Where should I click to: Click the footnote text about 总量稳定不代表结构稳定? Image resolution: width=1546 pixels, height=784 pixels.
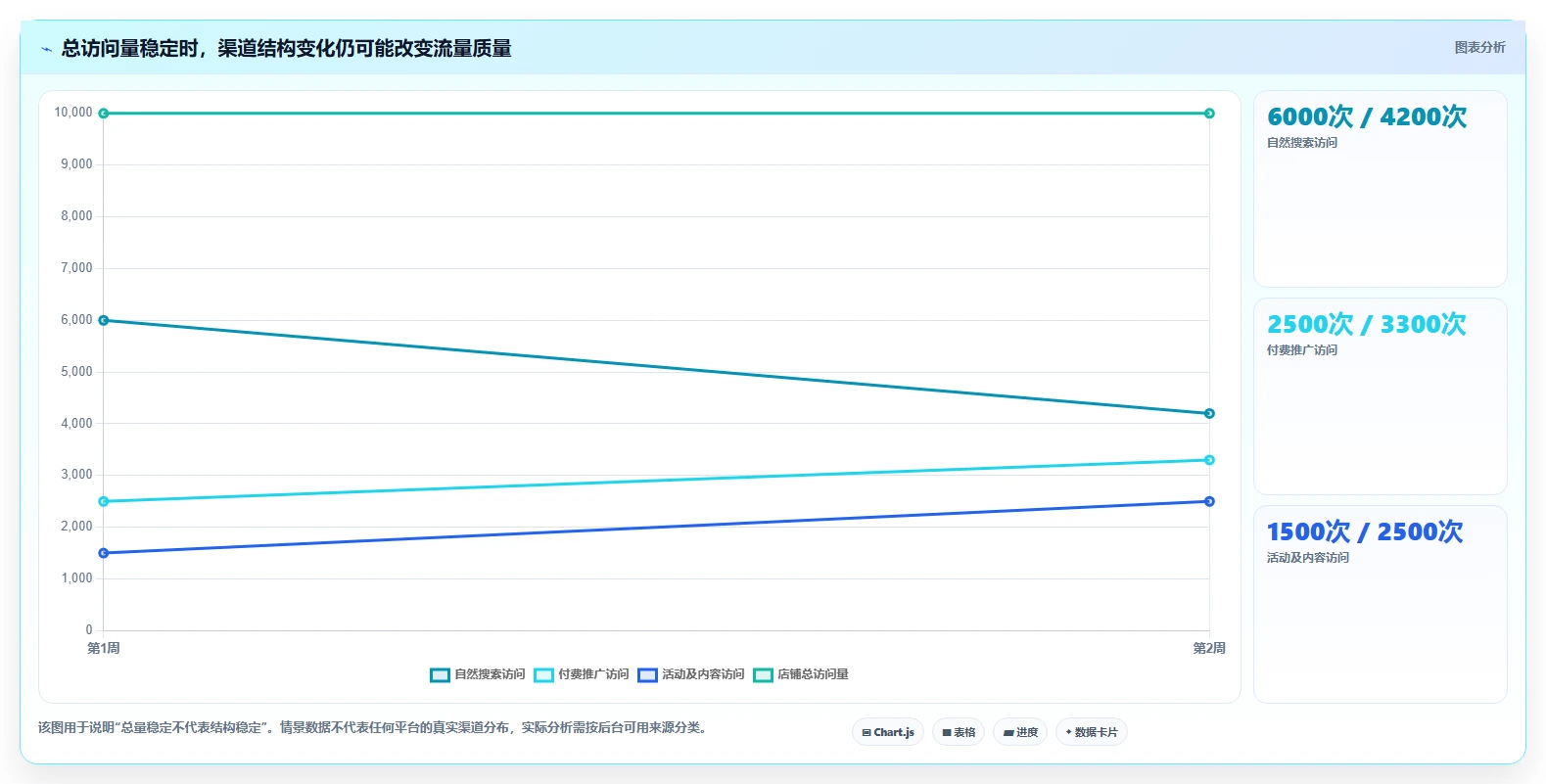coord(373,727)
